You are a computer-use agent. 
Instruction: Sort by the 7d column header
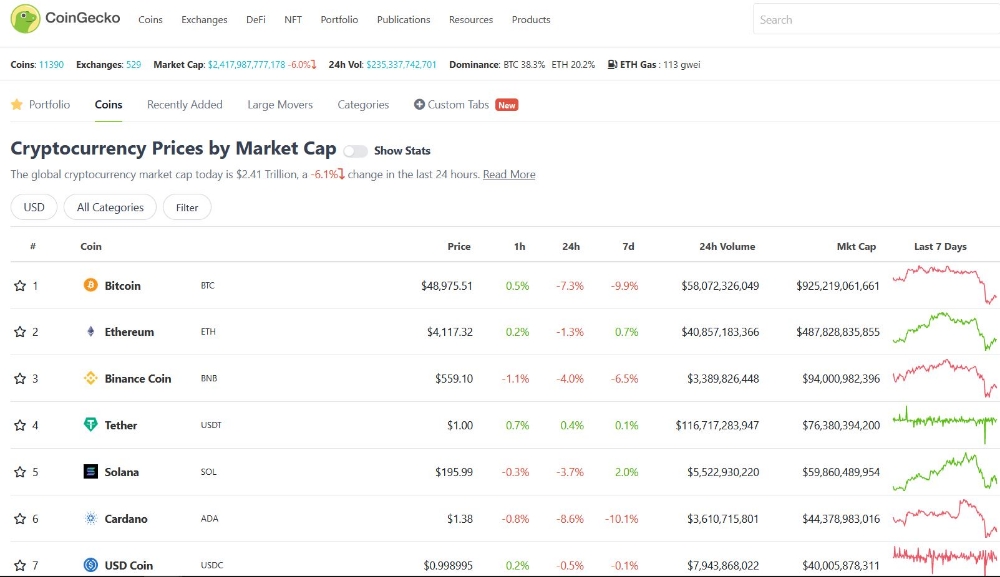click(x=628, y=246)
